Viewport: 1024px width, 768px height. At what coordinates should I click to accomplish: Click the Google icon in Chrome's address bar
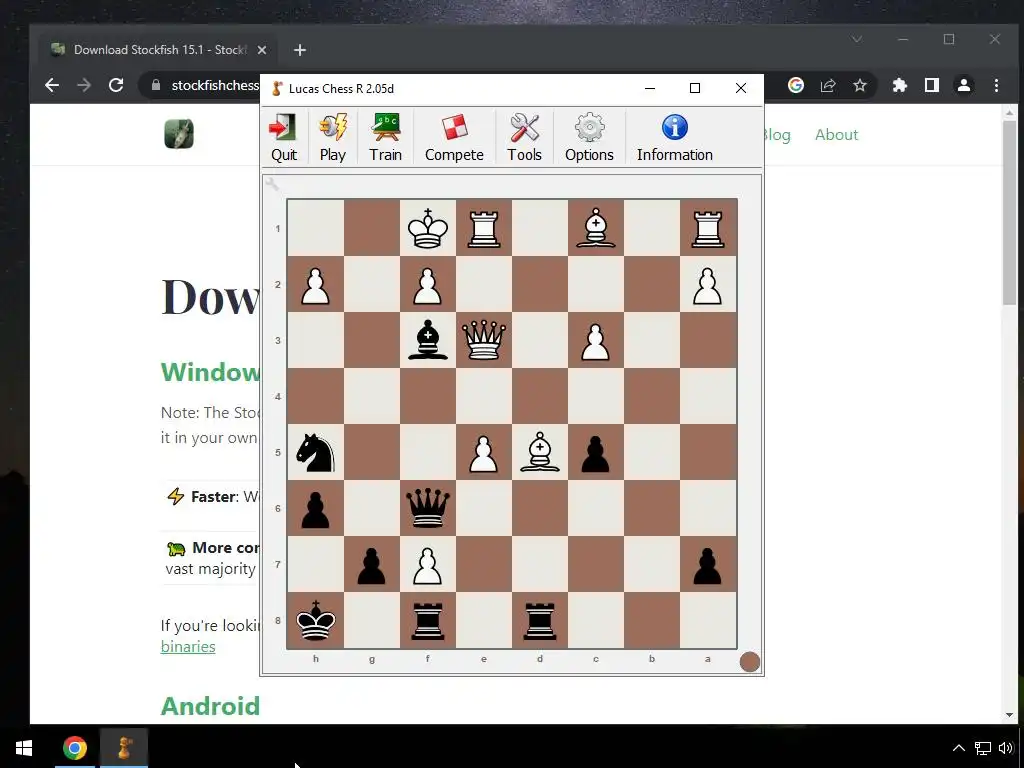795,85
